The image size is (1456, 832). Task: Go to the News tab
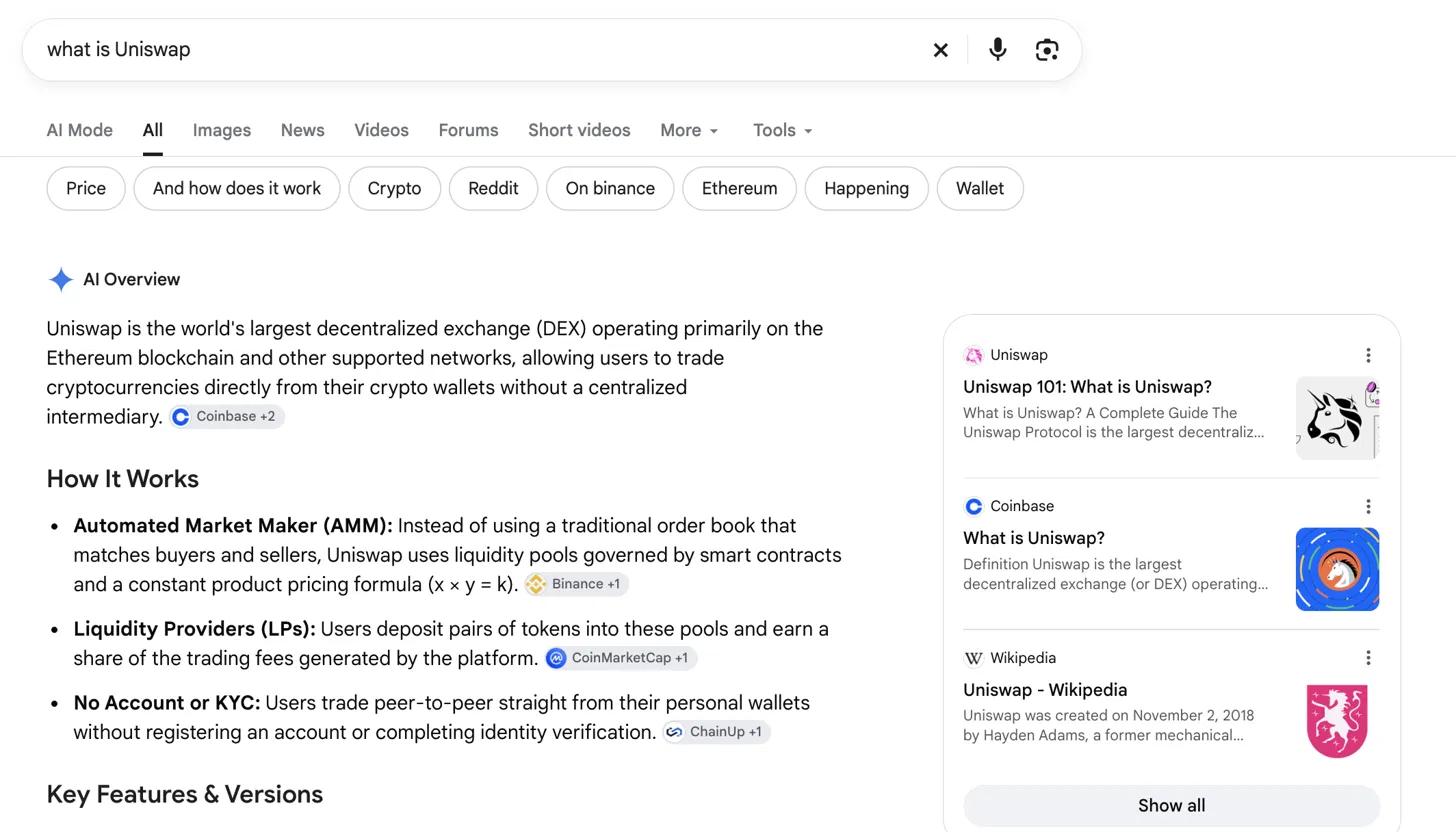(302, 131)
